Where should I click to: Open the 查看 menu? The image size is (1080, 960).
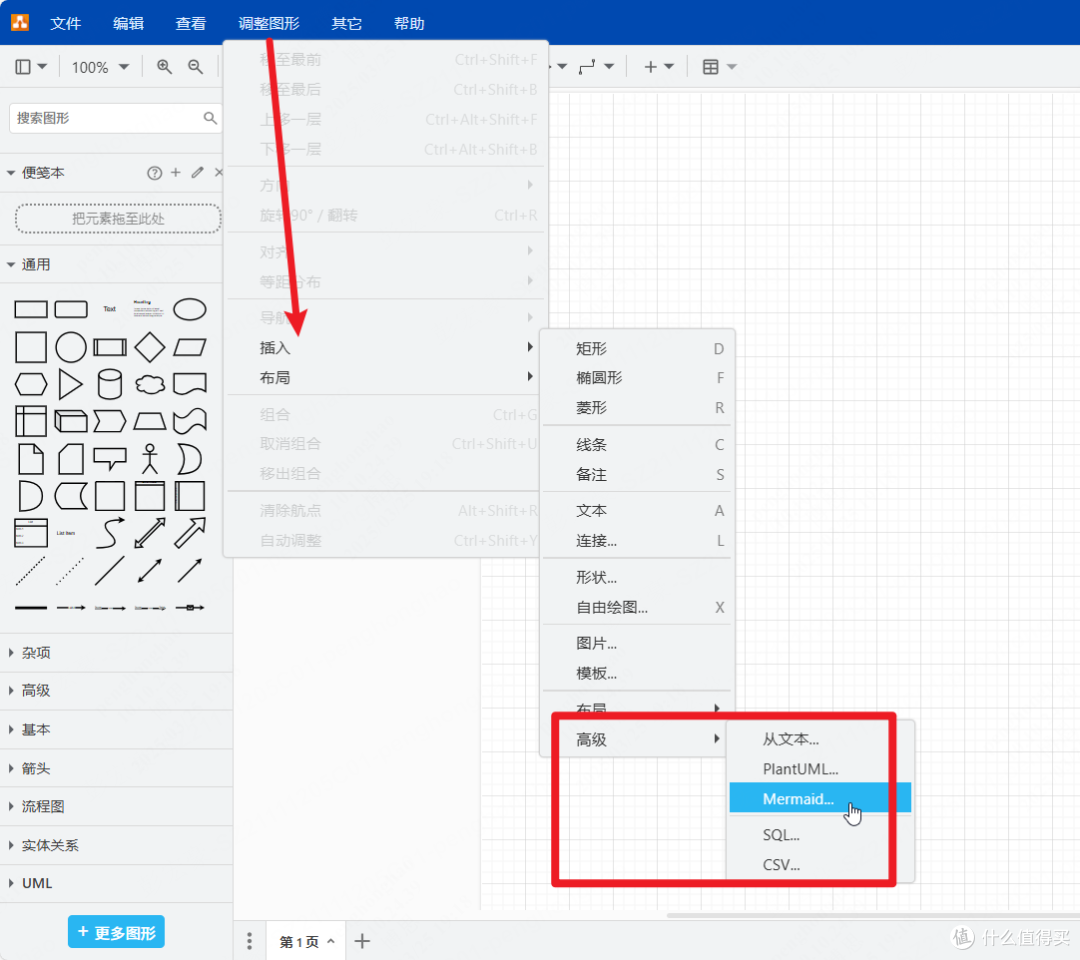[x=191, y=23]
